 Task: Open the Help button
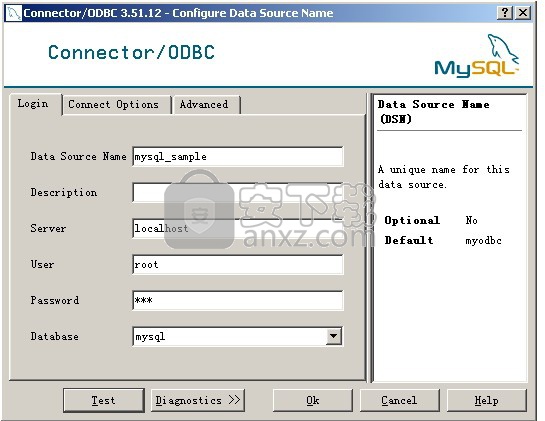pos(486,400)
